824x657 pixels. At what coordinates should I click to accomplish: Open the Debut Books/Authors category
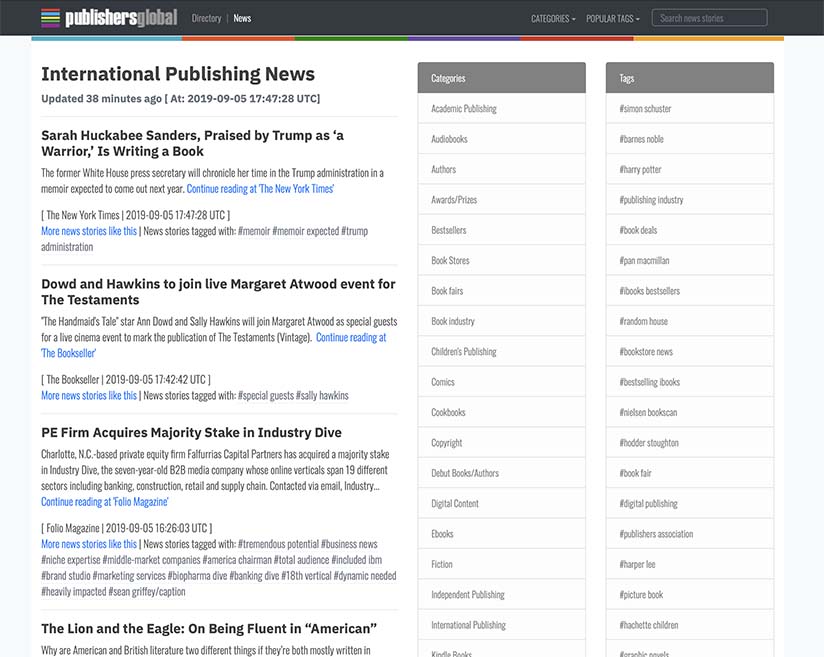[x=501, y=473]
